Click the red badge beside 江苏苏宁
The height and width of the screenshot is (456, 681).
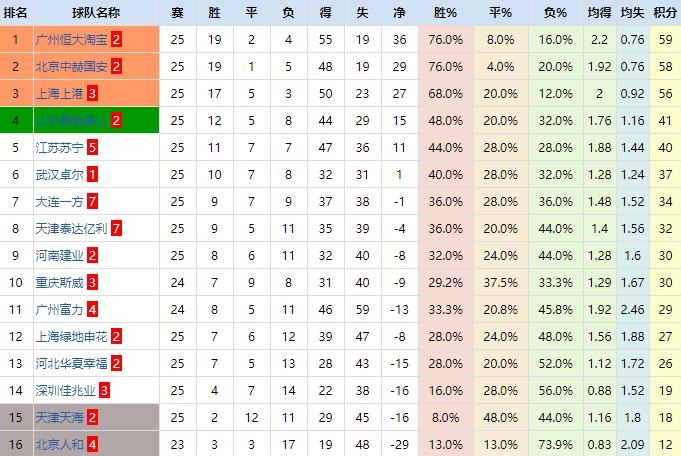click(x=92, y=147)
